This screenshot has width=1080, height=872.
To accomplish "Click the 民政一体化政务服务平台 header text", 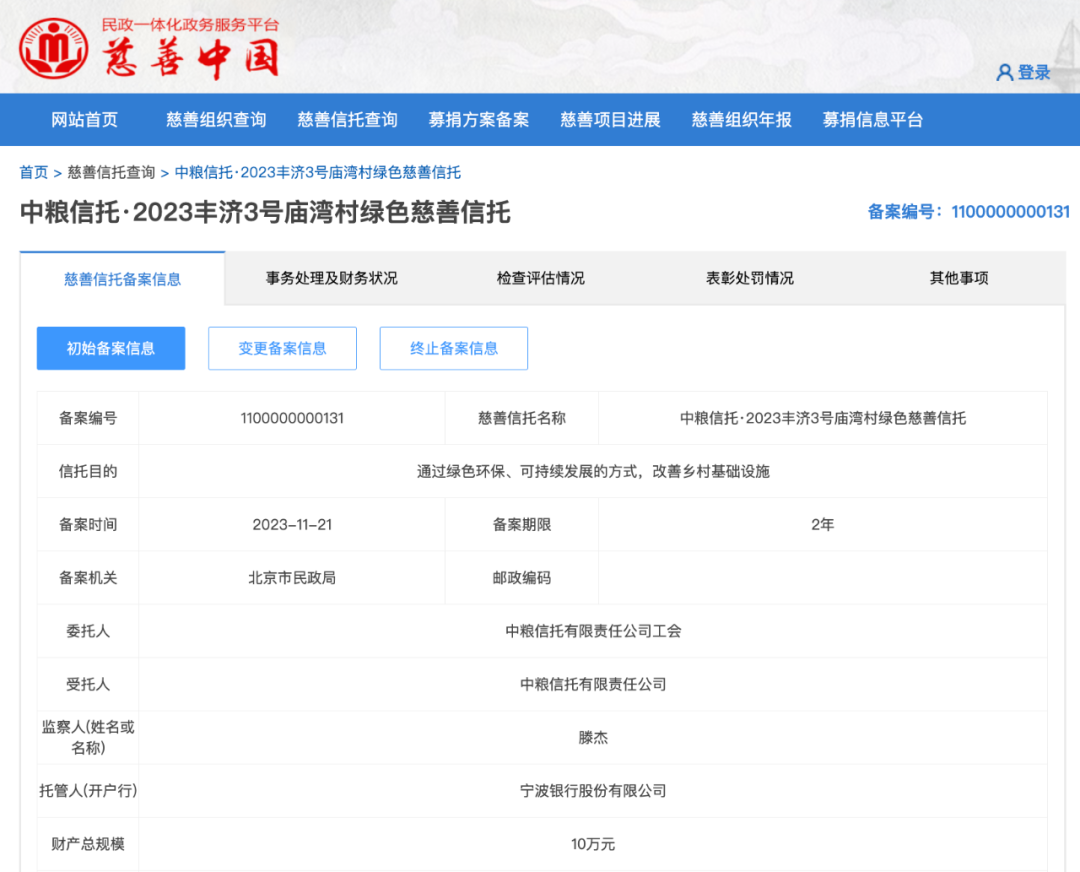I will click(x=190, y=25).
